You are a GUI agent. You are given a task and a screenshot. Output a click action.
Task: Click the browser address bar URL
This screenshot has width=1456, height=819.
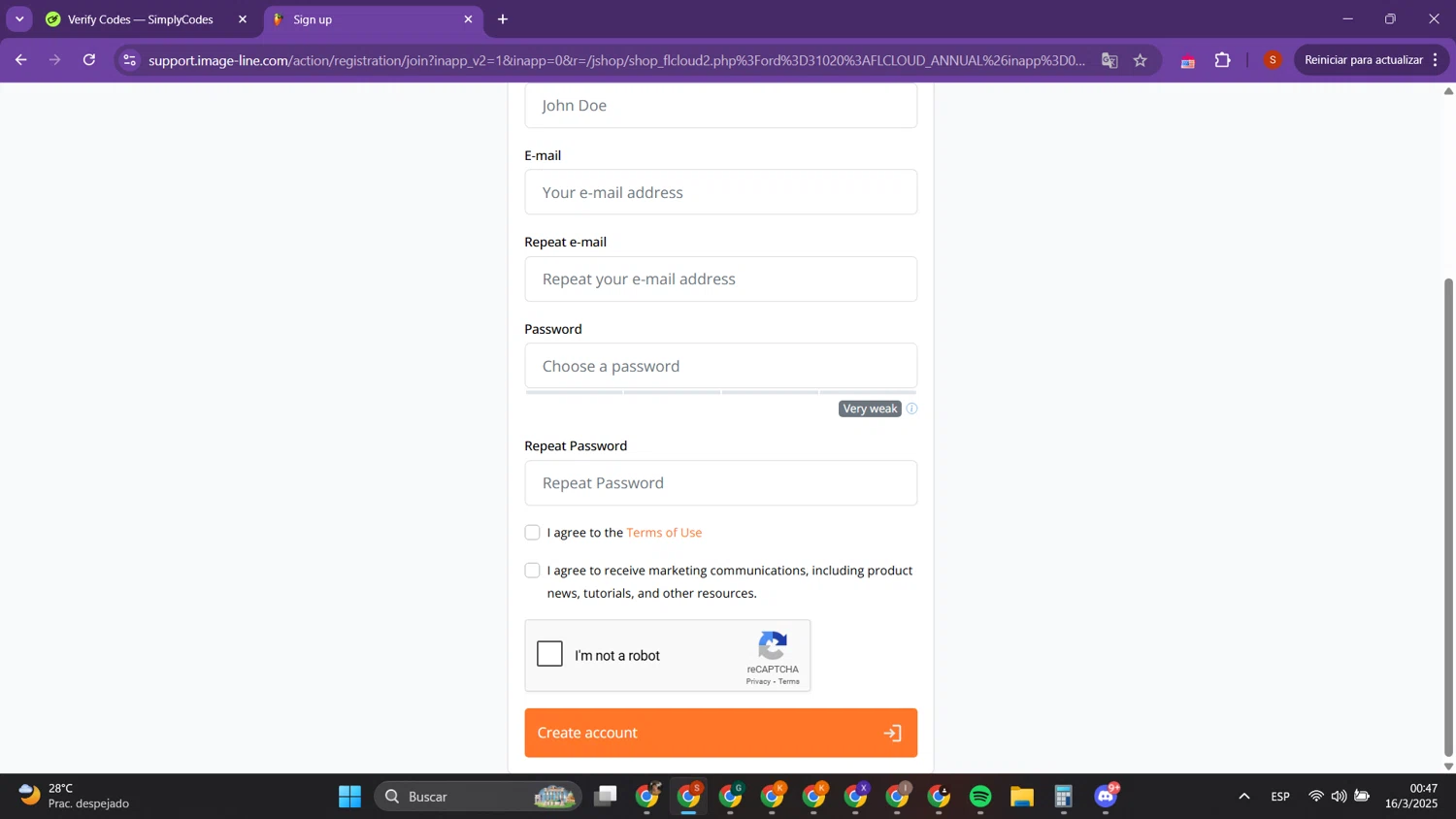coord(616,60)
